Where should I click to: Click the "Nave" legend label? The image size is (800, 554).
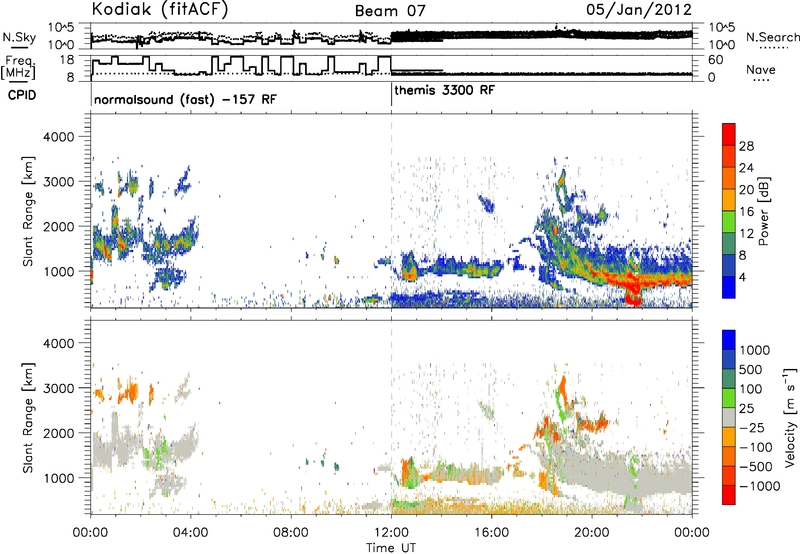pyautogui.click(x=760, y=69)
